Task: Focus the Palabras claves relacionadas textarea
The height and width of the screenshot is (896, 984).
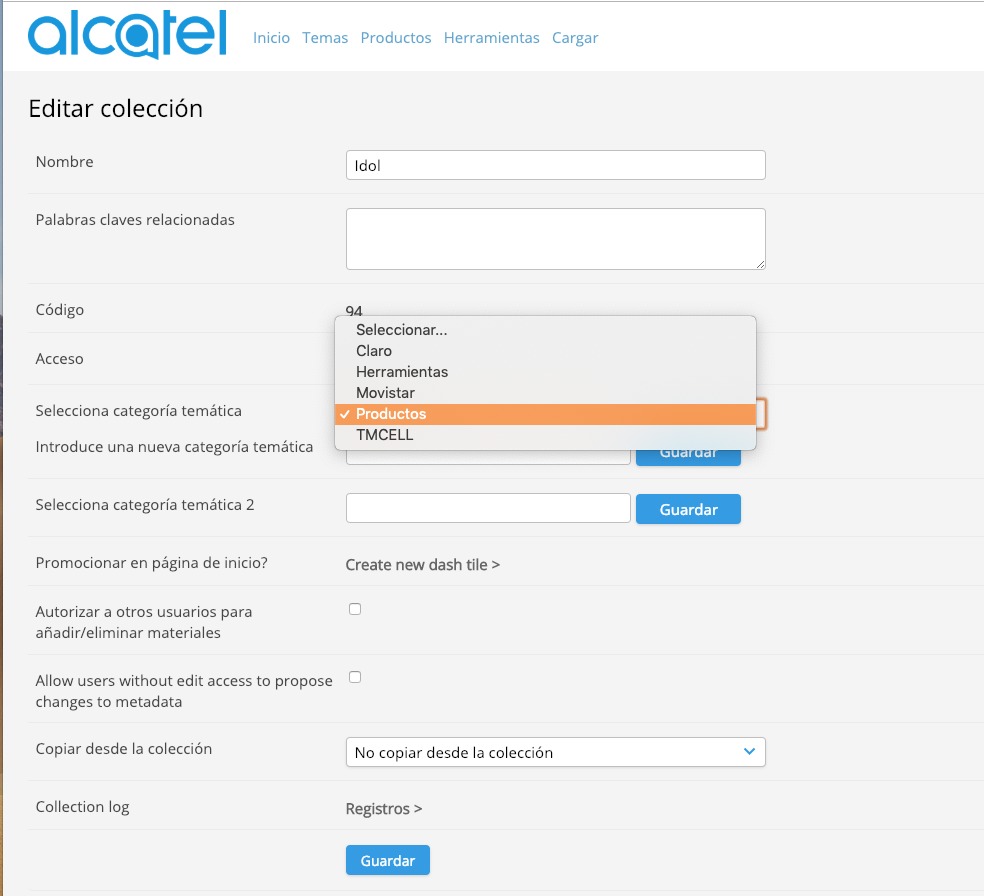Action: coord(555,239)
